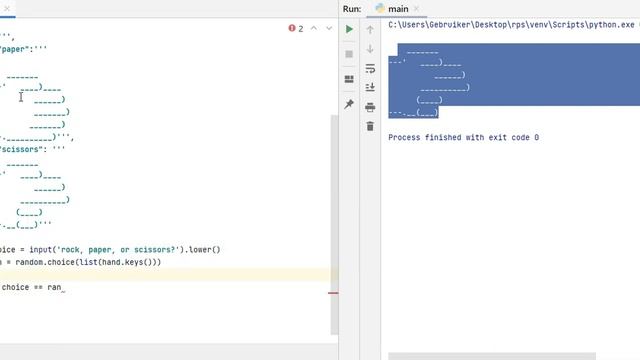This screenshot has height=360, width=640.
Task: Restore layout icon in Run panel
Action: tap(349, 79)
